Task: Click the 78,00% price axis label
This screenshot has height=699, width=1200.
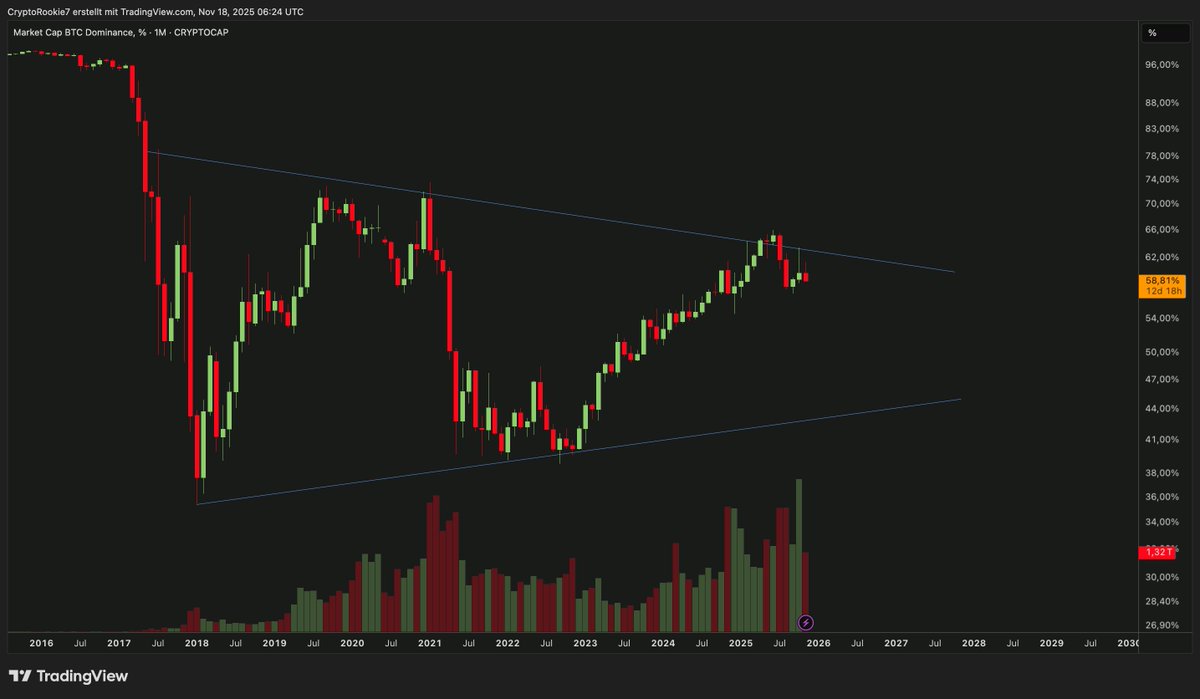Action: click(1163, 156)
